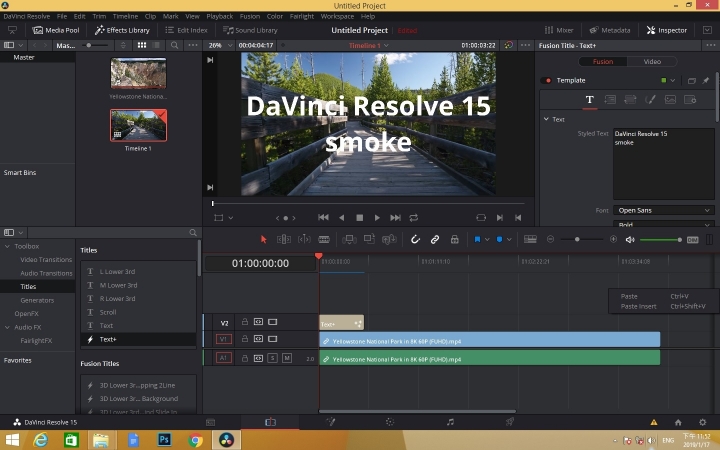Viewport: 720px width, 450px height.
Task: Click the Text+ clip on V2
Action: [341, 323]
